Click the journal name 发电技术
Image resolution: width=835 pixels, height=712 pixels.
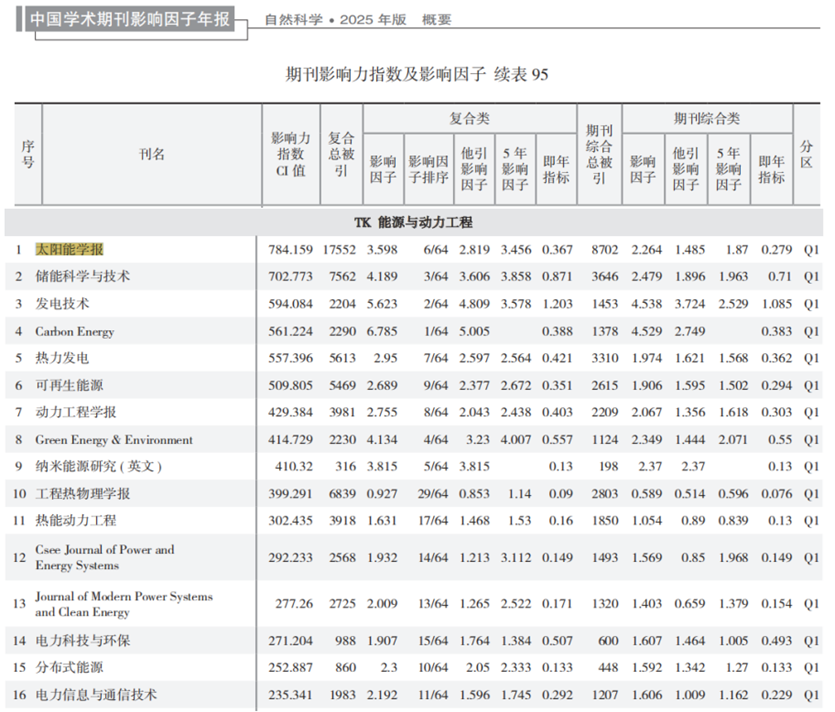click(x=62, y=303)
